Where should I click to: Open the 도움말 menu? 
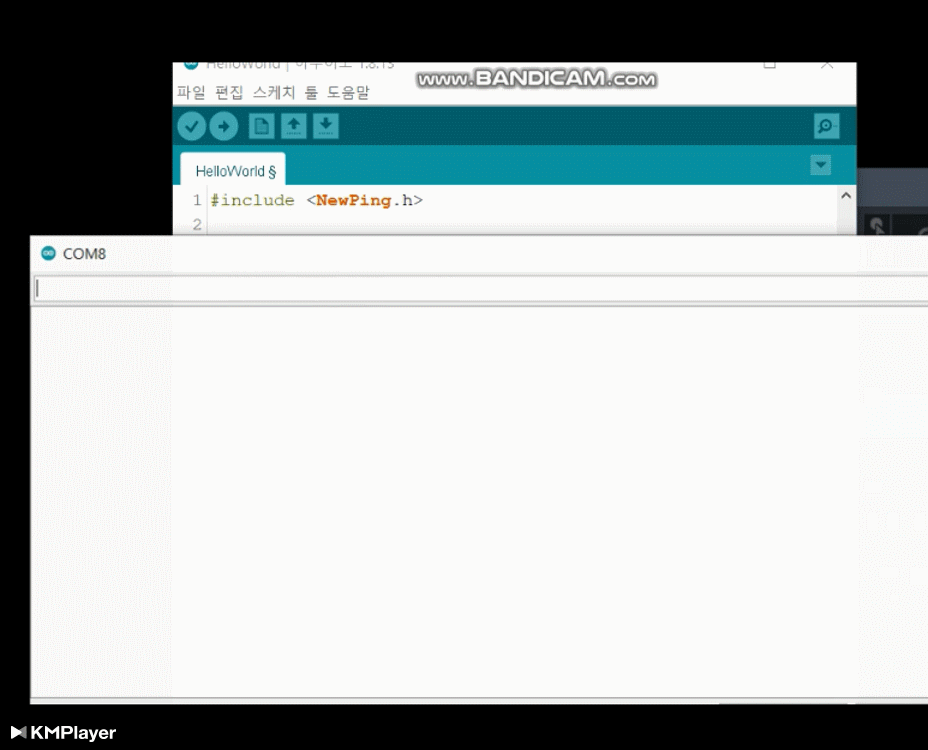click(x=349, y=92)
